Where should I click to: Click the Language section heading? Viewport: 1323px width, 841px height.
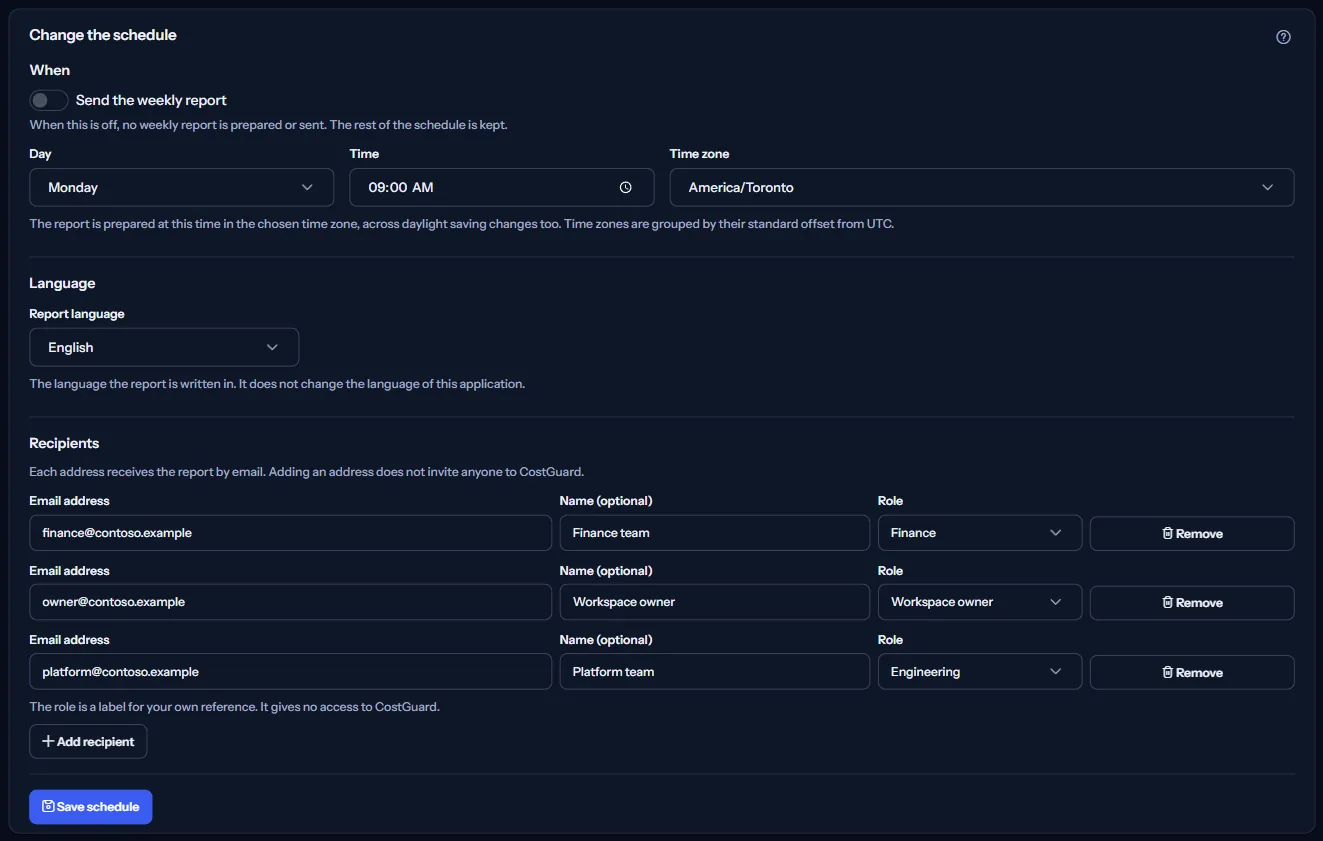click(x=62, y=283)
